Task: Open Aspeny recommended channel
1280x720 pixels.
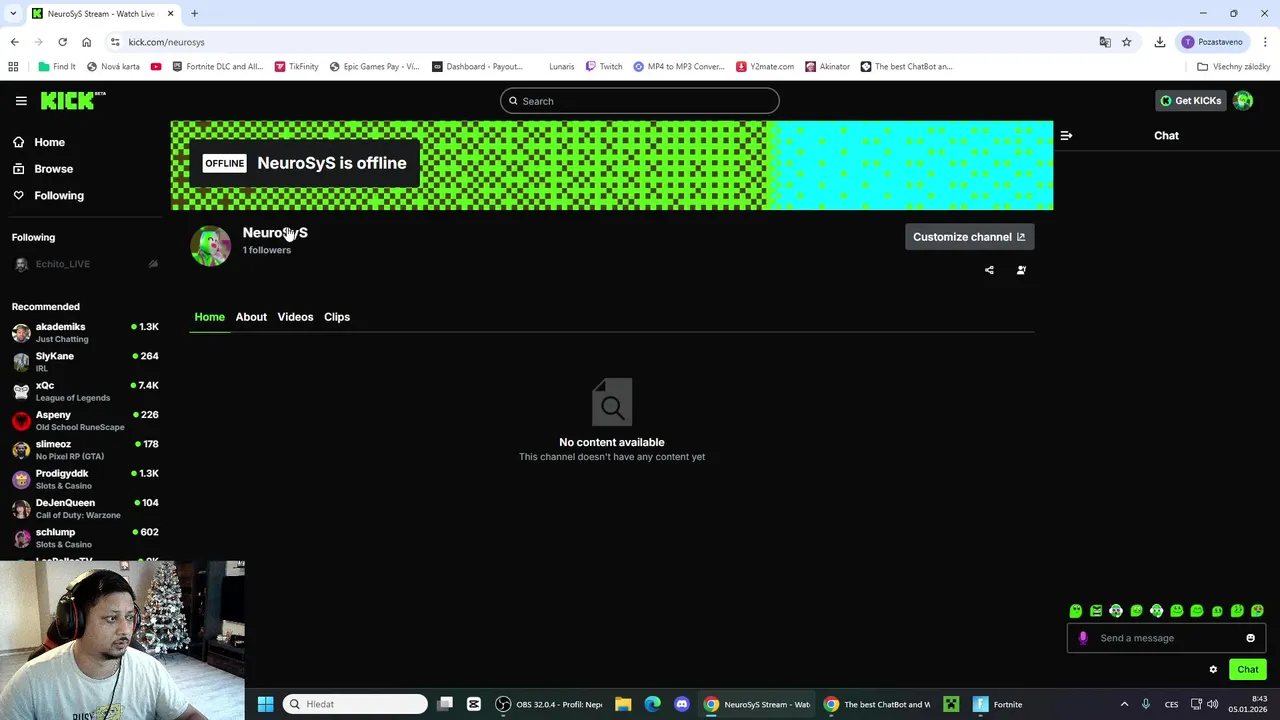Action: [85, 420]
